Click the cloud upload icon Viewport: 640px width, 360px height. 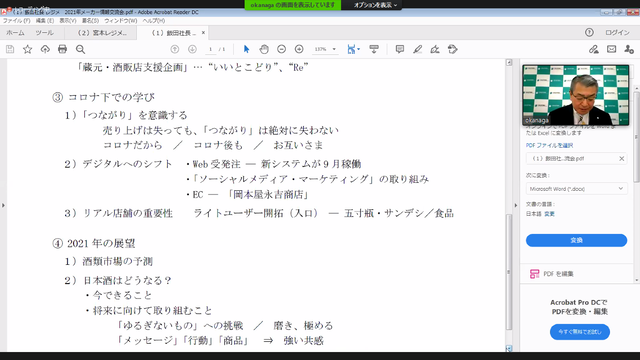pos(45,49)
